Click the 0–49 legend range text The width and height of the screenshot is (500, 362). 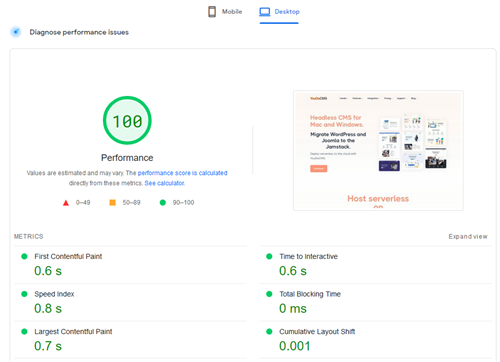[83, 203]
